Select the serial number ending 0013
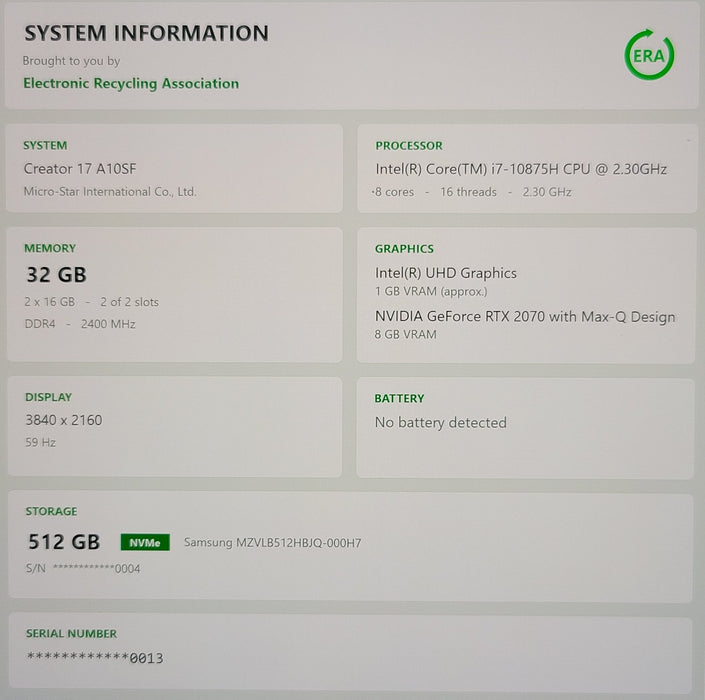Image resolution: width=705 pixels, height=700 pixels. click(x=95, y=658)
